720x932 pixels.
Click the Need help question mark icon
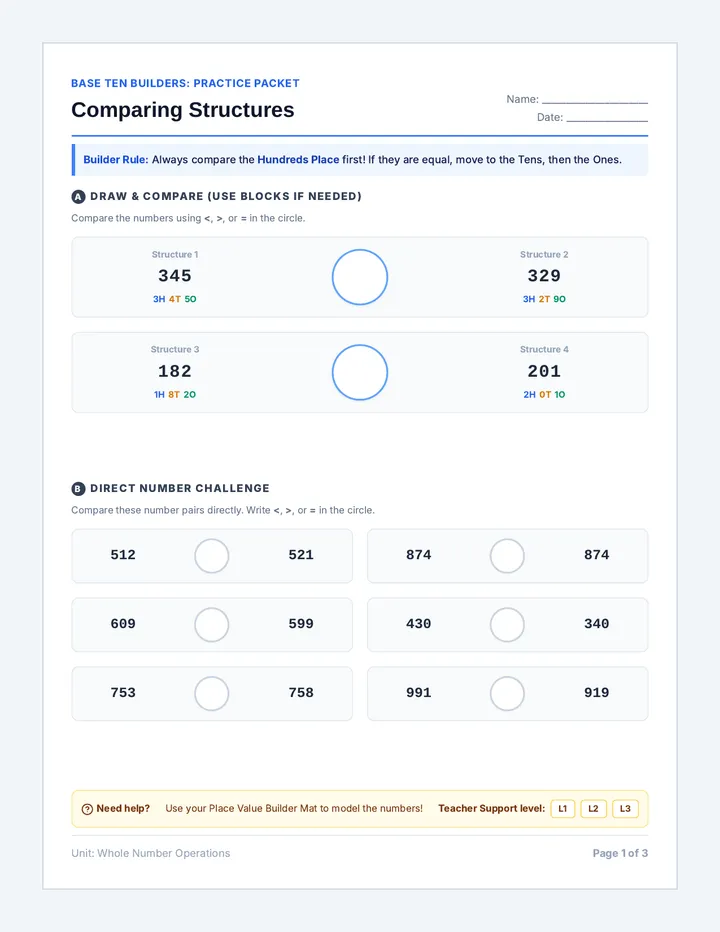pyautogui.click(x=87, y=809)
